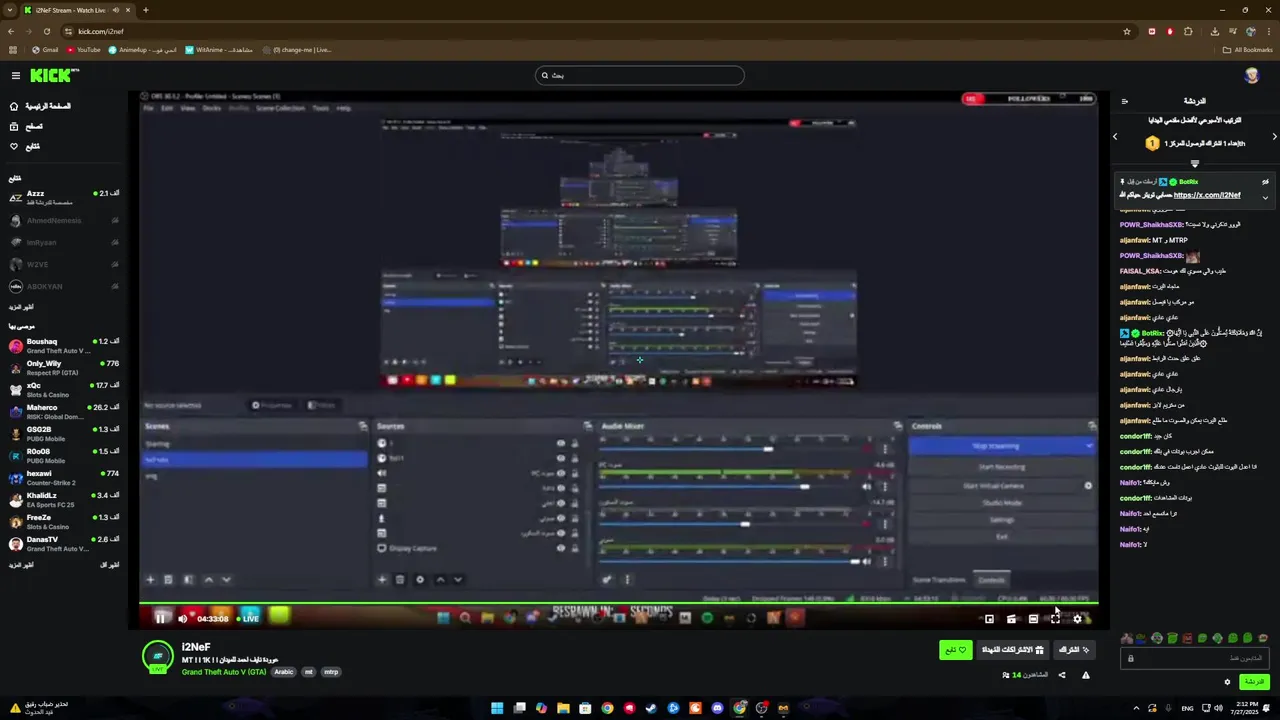Open the Azzz followed channel

pyautogui.click(x=64, y=197)
